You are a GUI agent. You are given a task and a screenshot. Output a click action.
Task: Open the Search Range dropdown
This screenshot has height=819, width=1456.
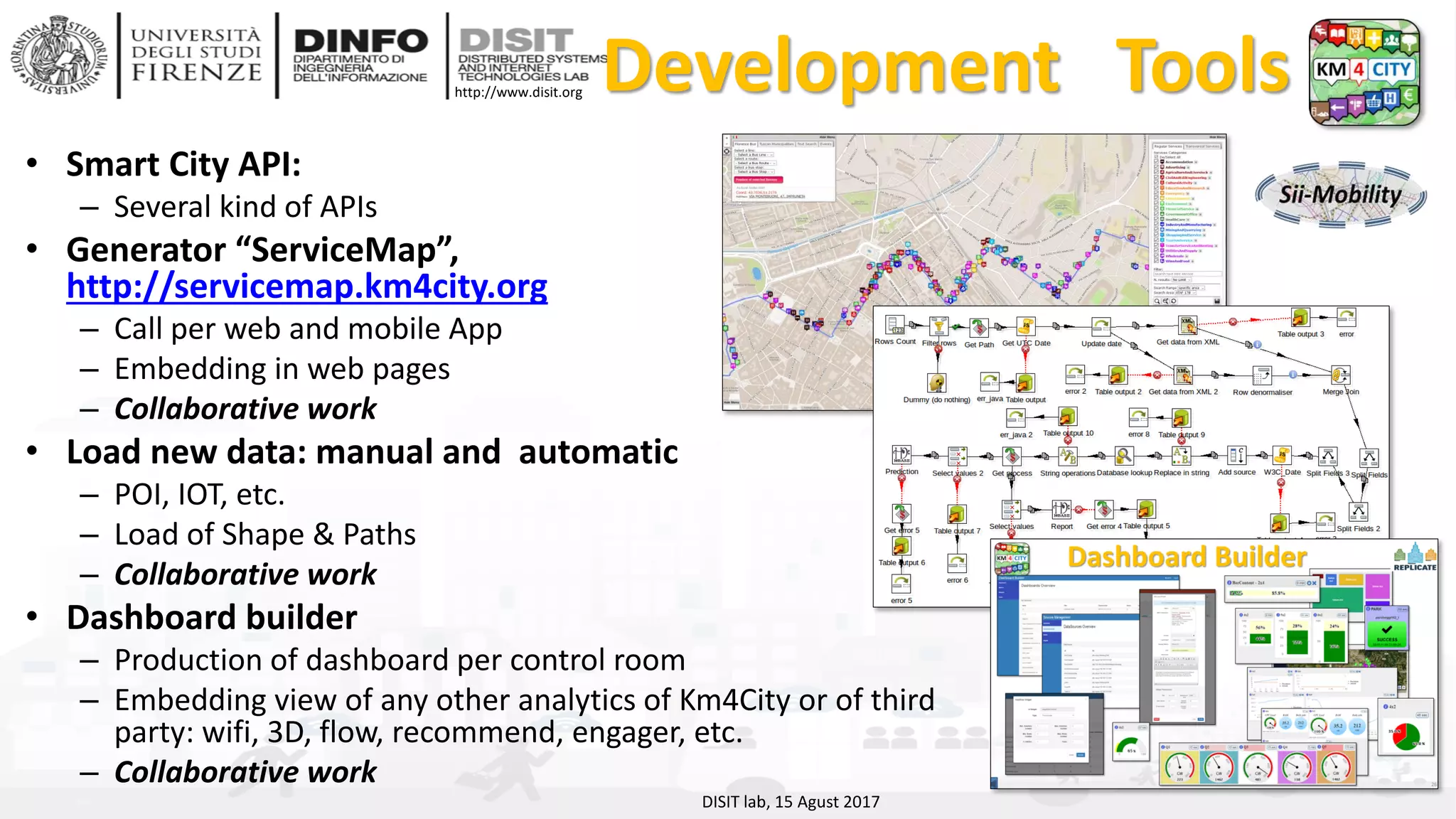coord(1191,288)
